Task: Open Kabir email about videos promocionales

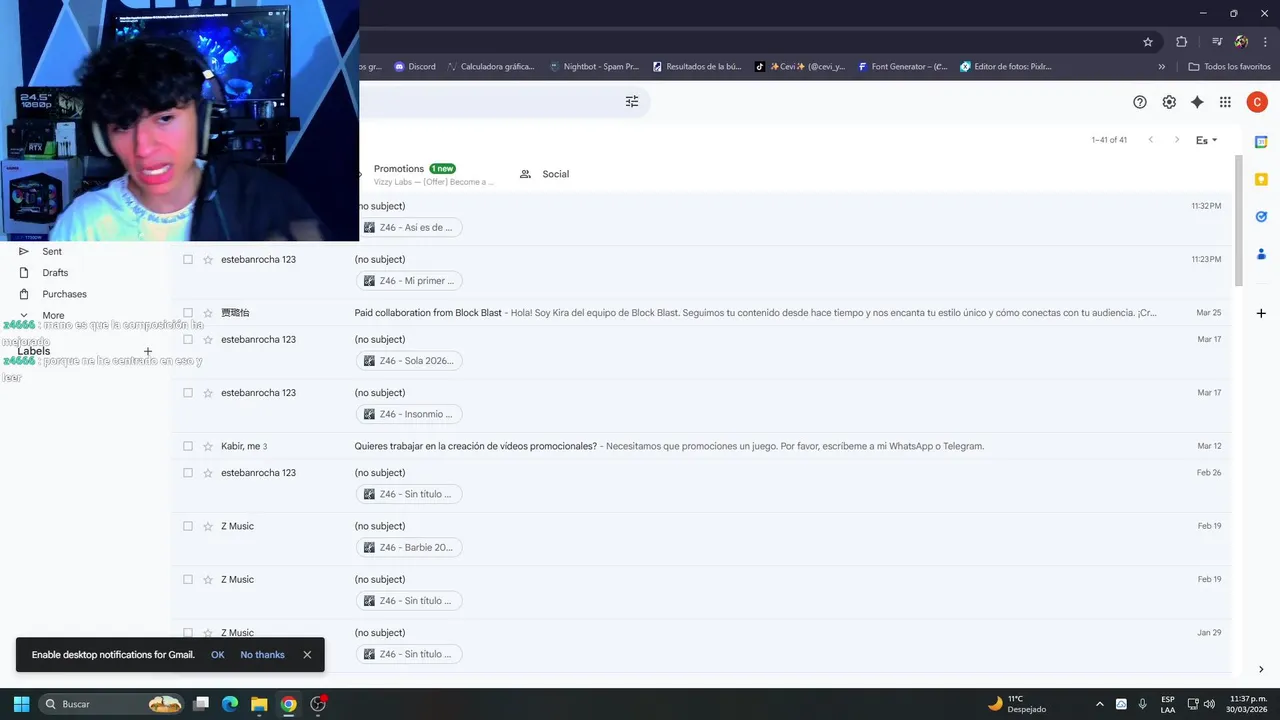Action: coord(700,446)
